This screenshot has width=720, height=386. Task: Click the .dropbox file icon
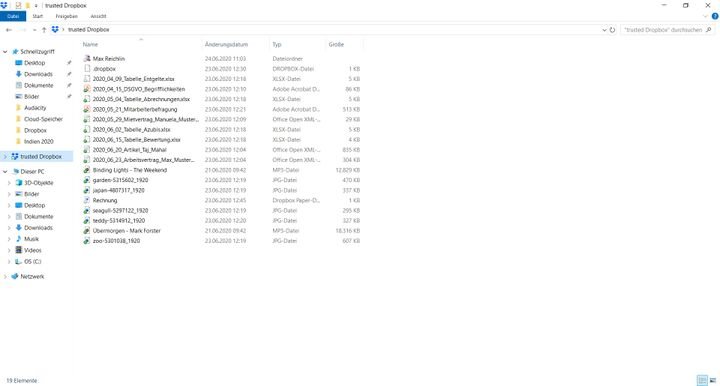[x=87, y=68]
